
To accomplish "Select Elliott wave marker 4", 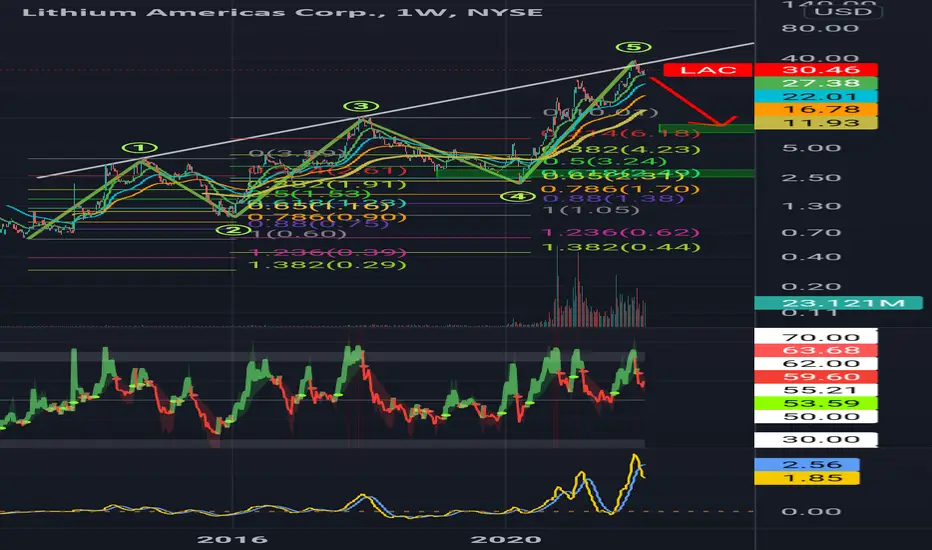I will [518, 196].
